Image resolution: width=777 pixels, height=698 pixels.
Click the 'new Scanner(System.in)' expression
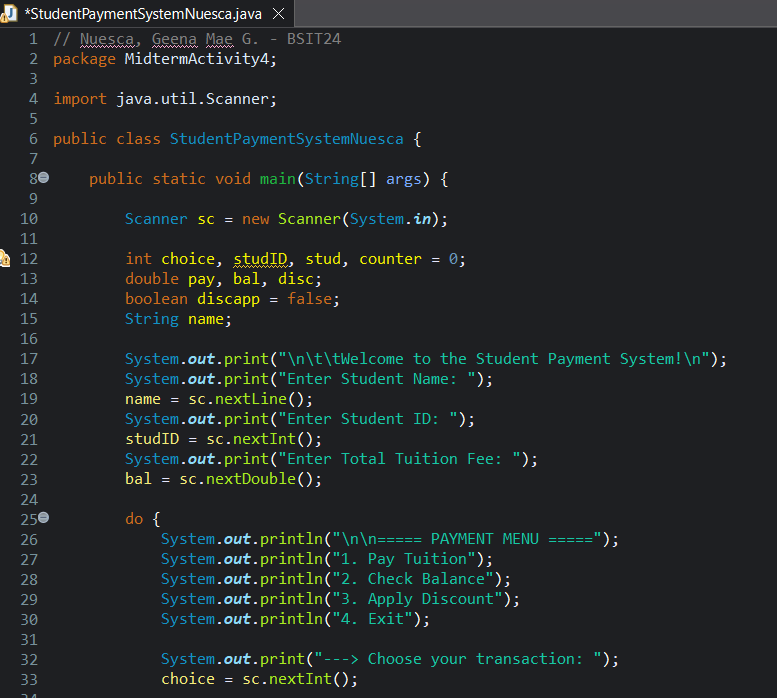pos(339,219)
